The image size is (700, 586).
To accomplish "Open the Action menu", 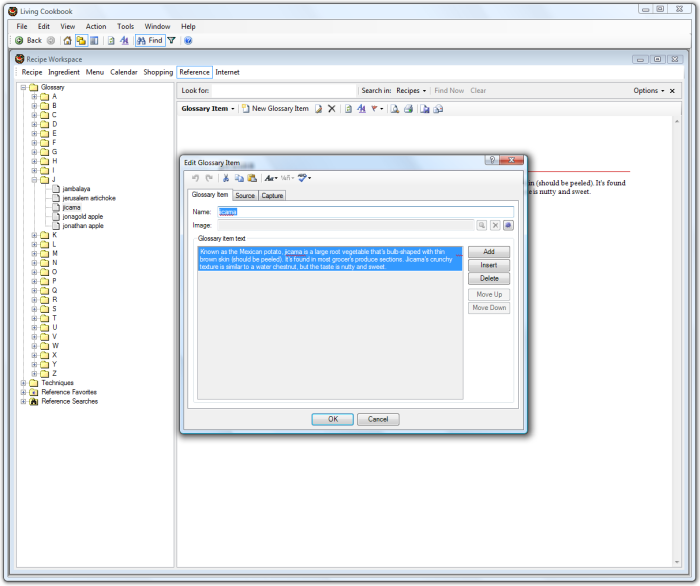I will (96, 26).
